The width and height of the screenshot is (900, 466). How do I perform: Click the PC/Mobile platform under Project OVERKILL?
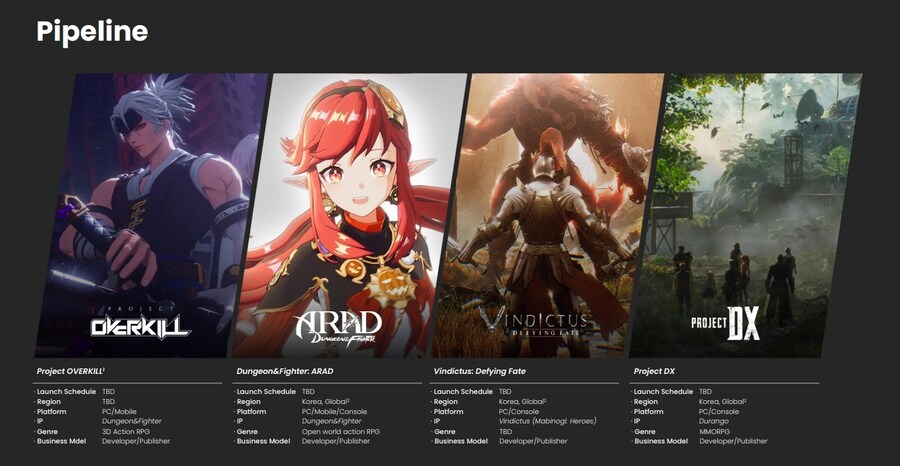(x=120, y=411)
